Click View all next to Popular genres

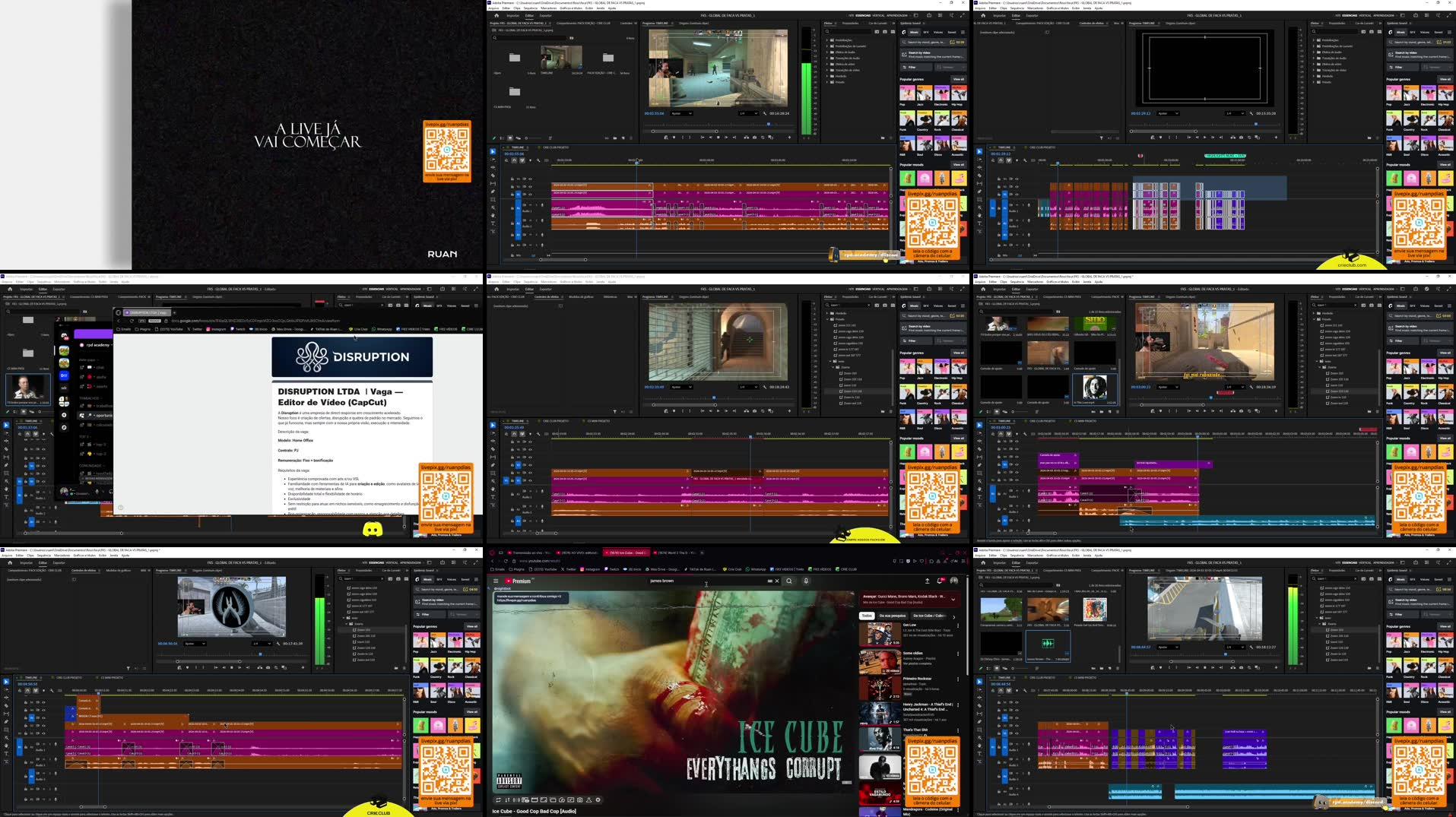point(959,79)
